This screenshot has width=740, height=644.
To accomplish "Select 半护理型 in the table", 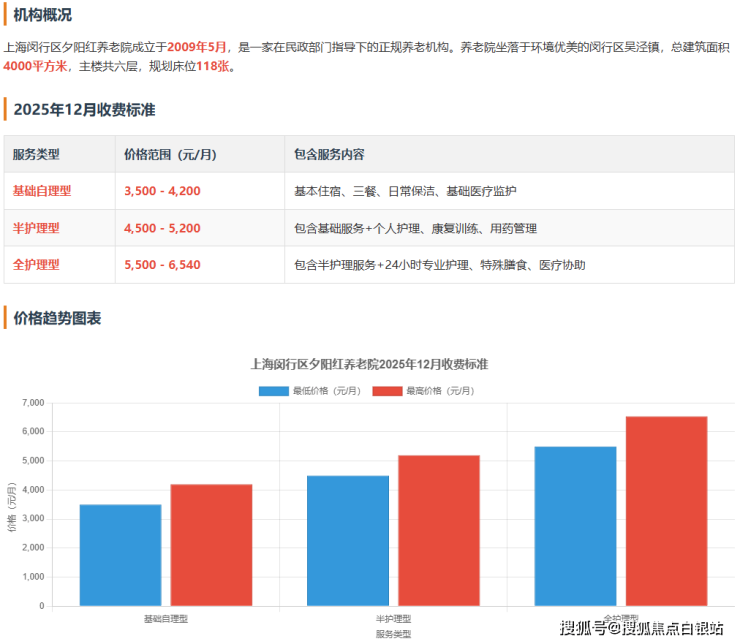I will (36, 228).
